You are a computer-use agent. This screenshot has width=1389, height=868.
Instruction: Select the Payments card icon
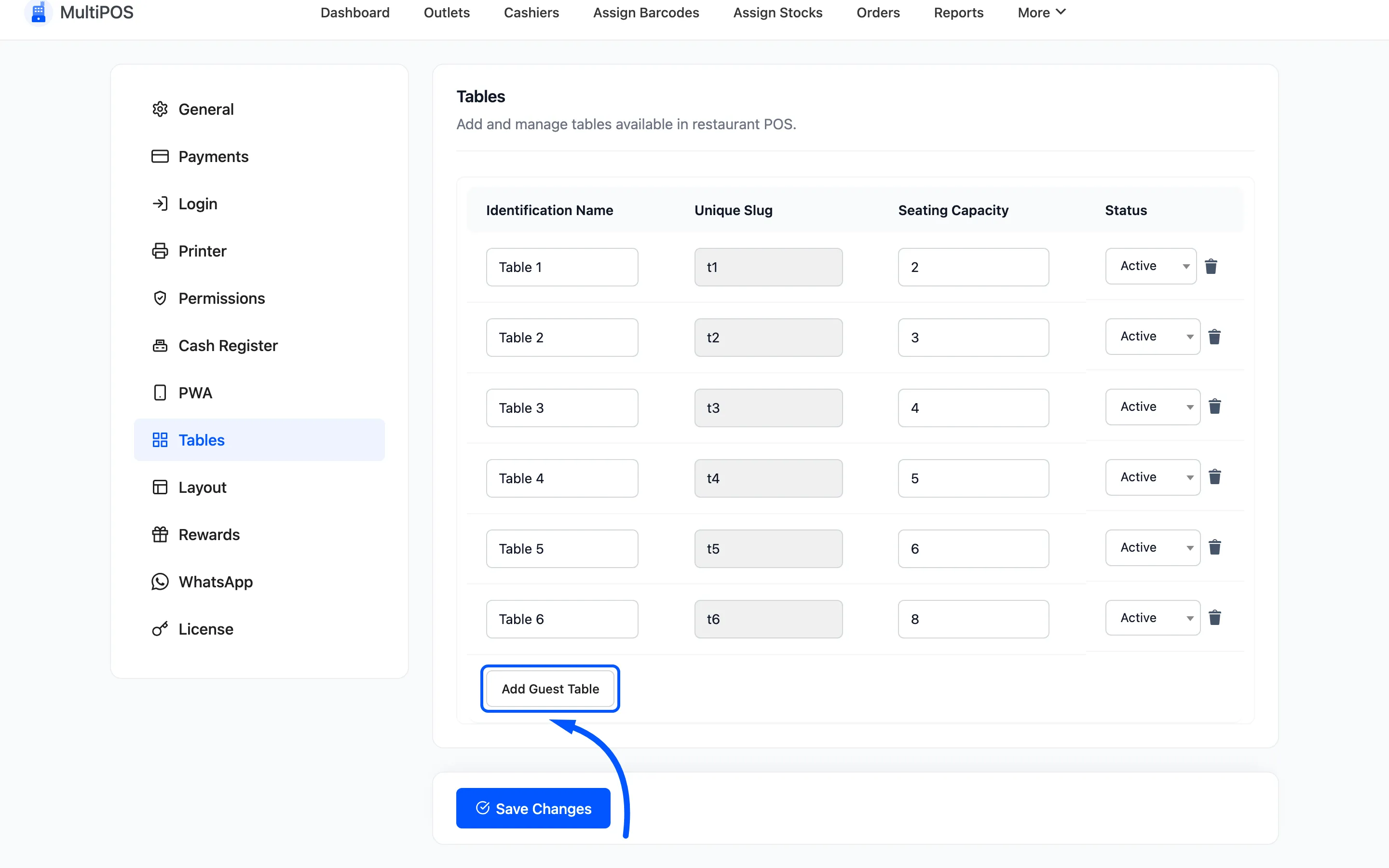click(160, 156)
